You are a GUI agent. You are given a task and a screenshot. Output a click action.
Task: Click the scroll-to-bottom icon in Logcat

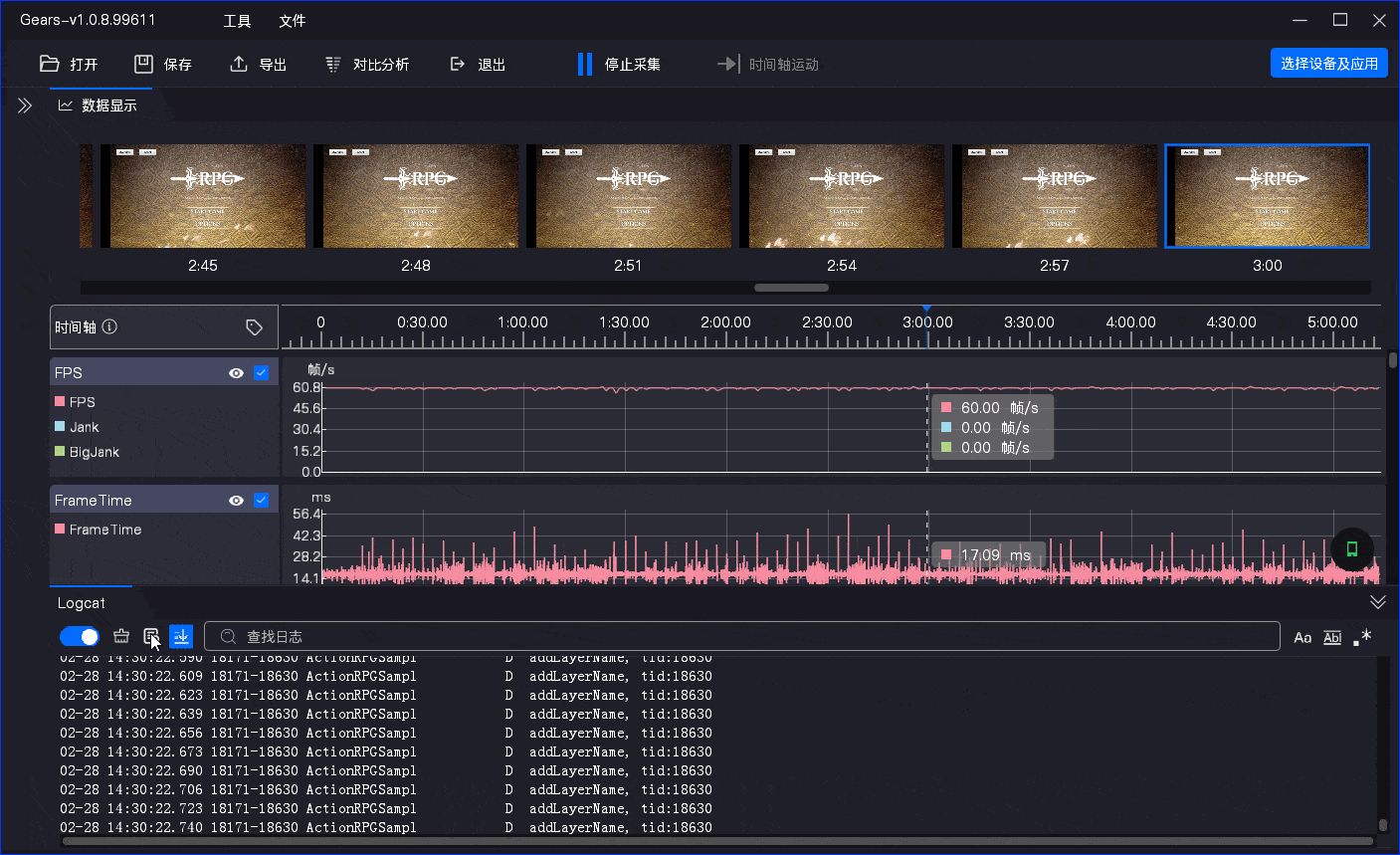coord(181,637)
